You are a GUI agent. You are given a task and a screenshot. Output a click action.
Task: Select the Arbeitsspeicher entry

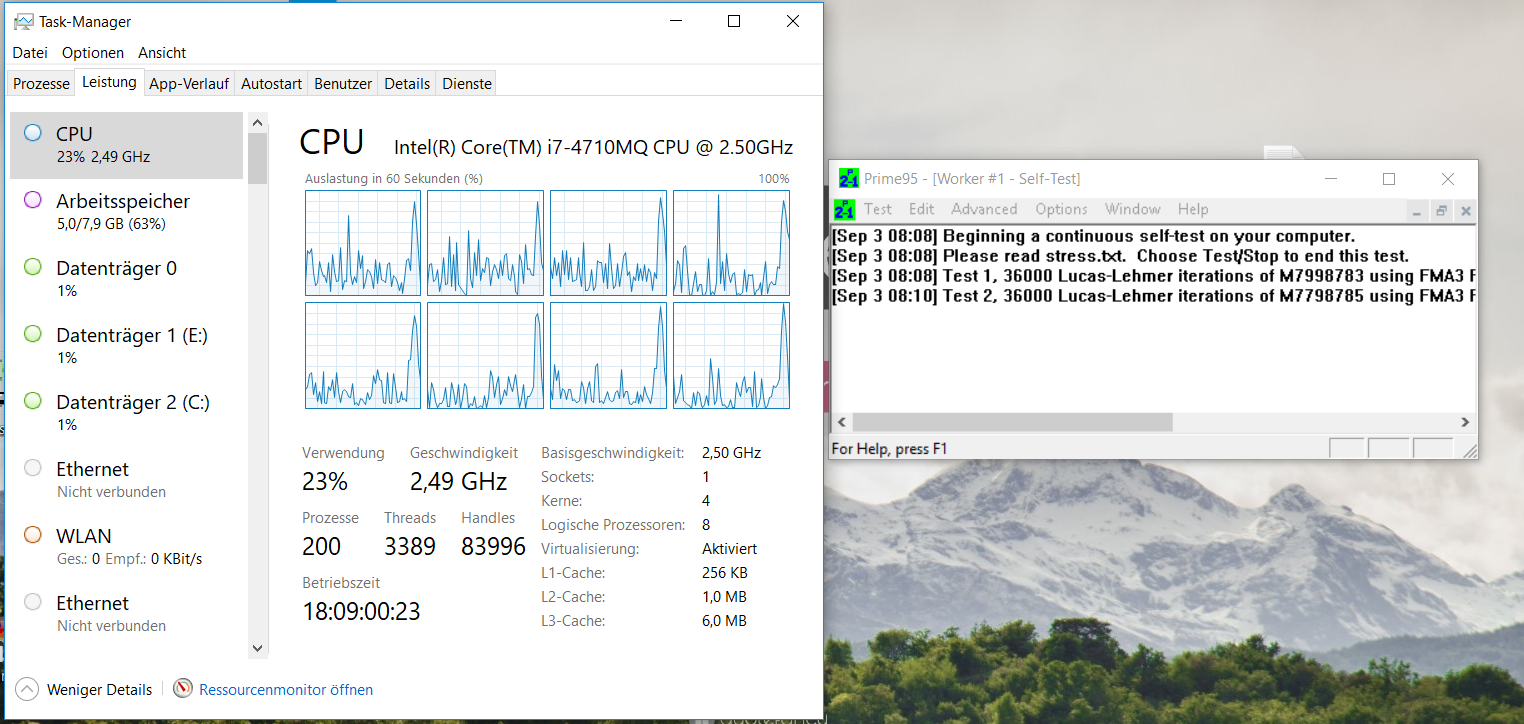(x=126, y=212)
